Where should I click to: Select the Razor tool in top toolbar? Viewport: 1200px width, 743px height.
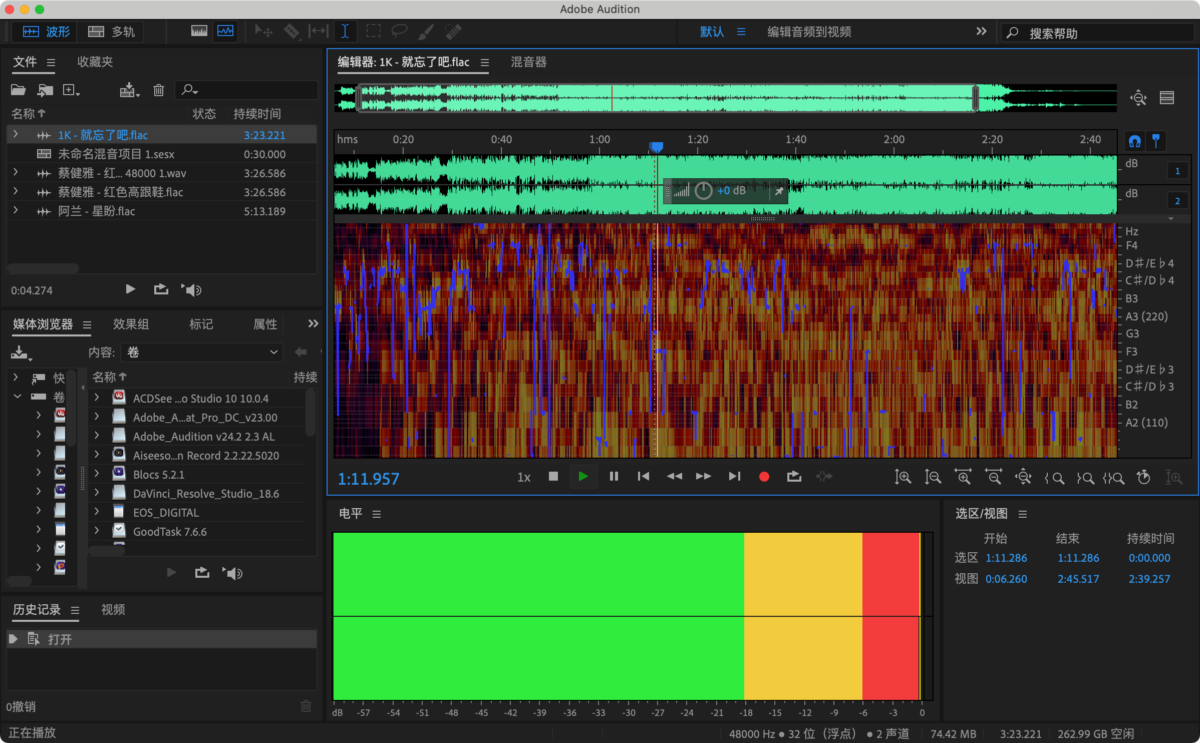(x=291, y=32)
